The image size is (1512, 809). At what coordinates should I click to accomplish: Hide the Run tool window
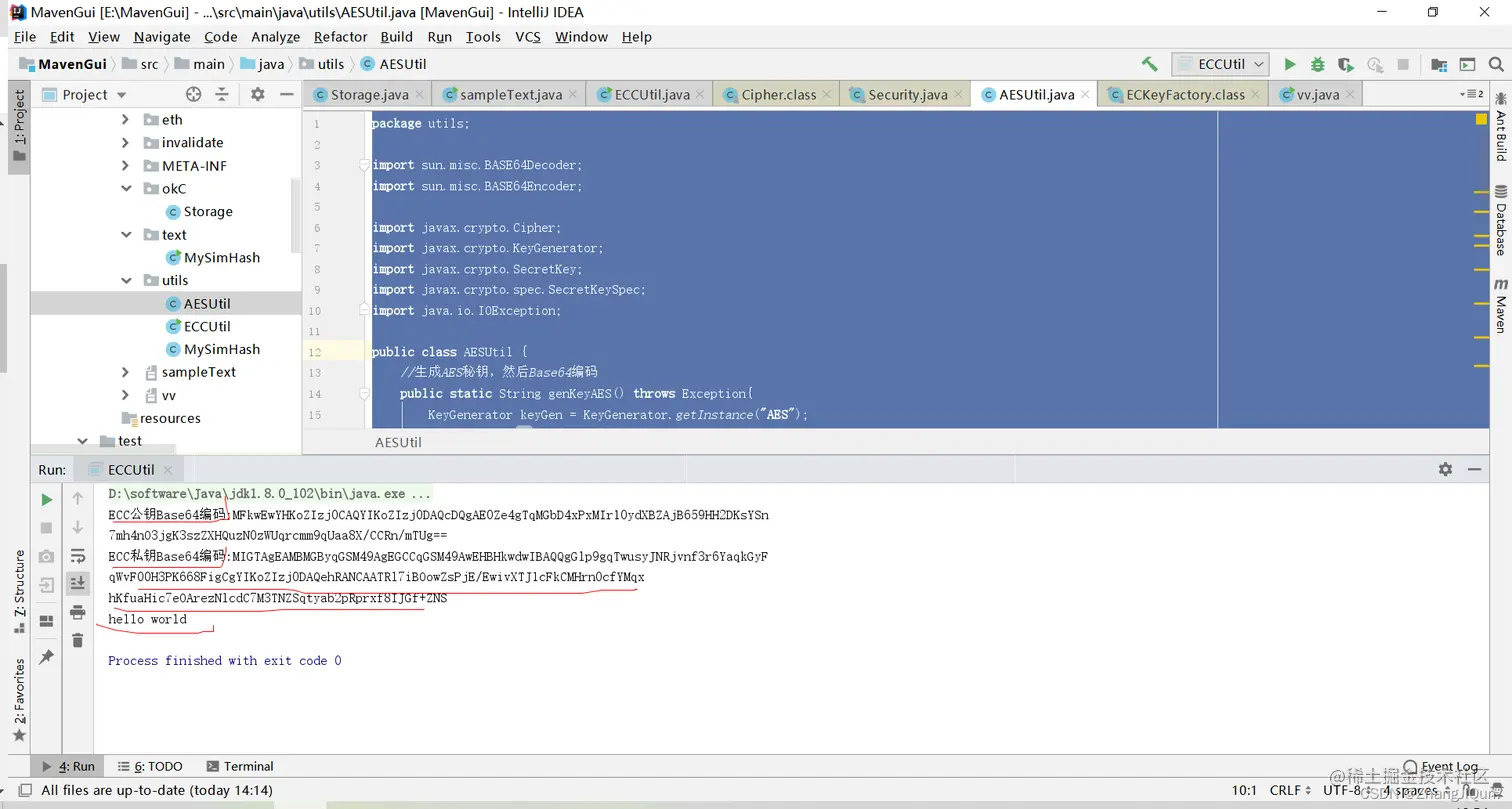(1474, 469)
